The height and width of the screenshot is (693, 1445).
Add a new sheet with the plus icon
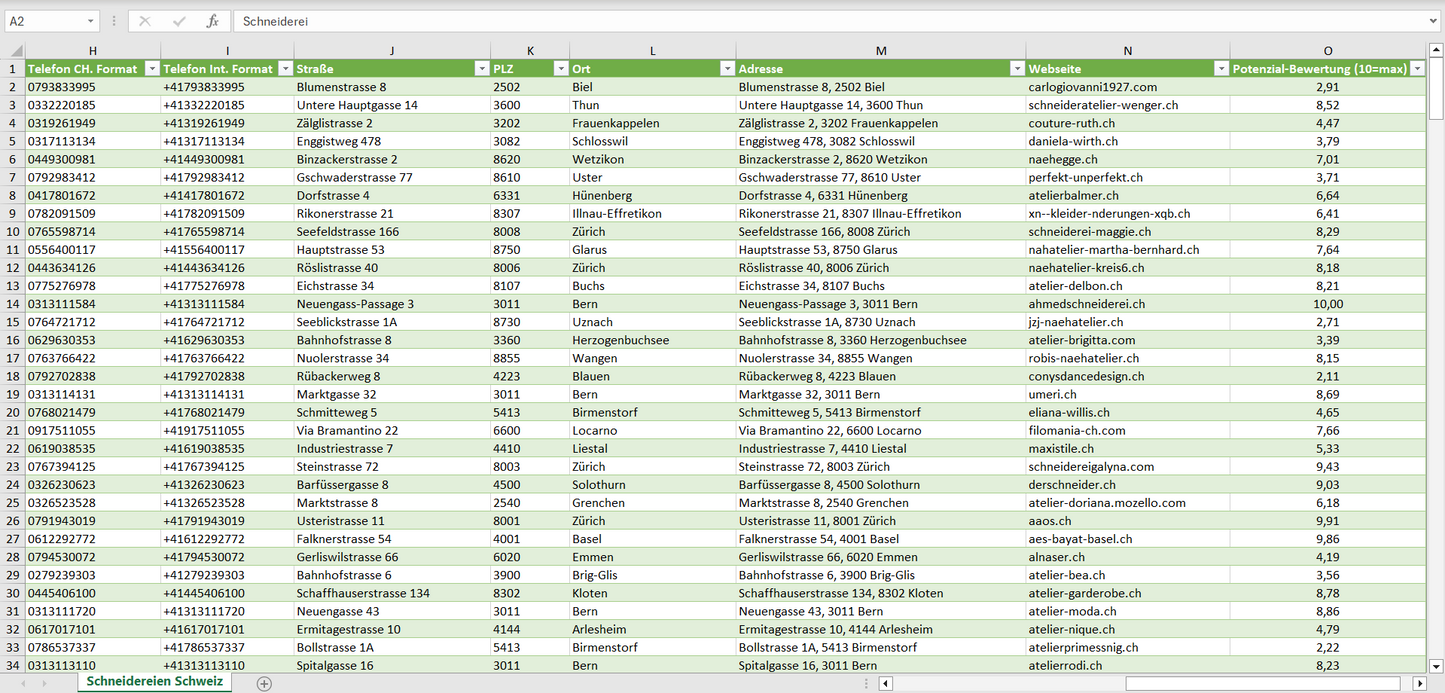click(x=264, y=683)
